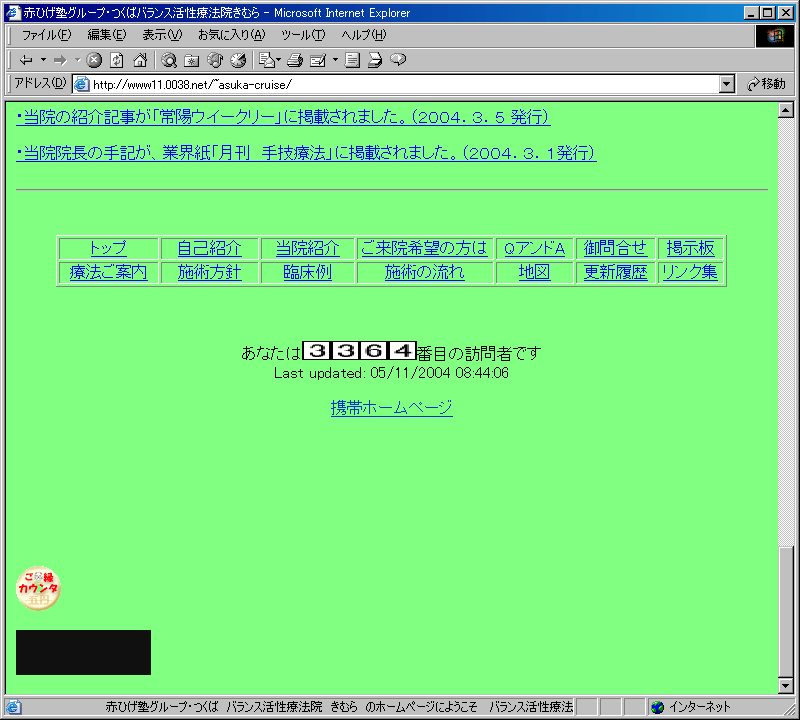Click the scrollbar down arrow
Viewport: 800px width, 720px height.
coord(786,686)
